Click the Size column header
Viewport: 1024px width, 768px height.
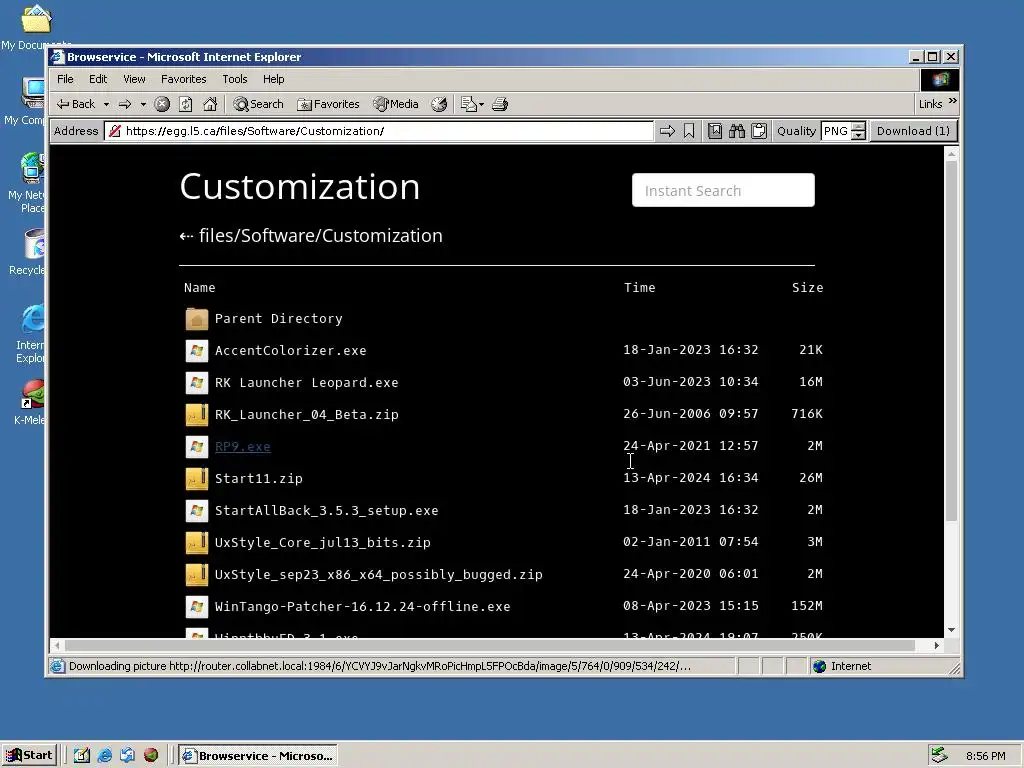pyautogui.click(x=807, y=287)
